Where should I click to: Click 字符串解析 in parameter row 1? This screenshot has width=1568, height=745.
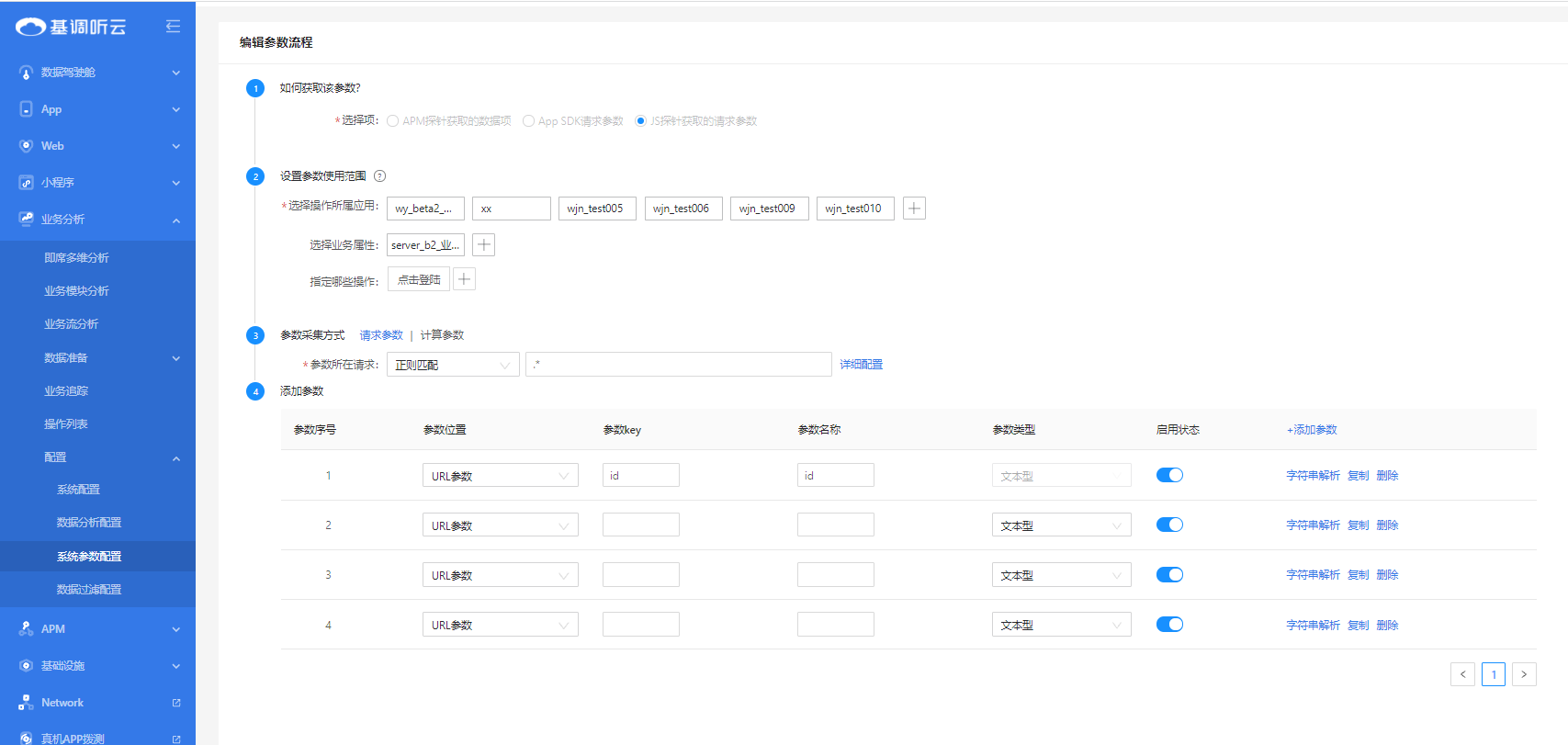[1313, 476]
